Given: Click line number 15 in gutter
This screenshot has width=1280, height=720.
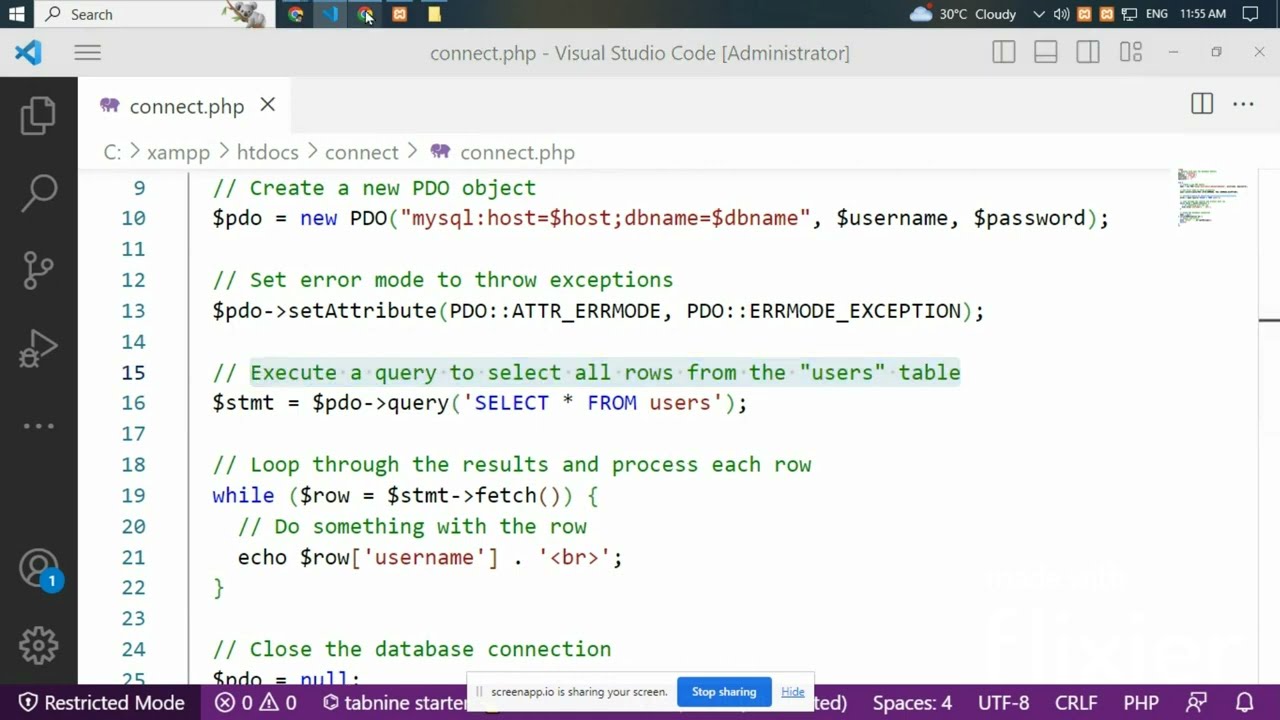Looking at the screenshot, I should (x=133, y=372).
